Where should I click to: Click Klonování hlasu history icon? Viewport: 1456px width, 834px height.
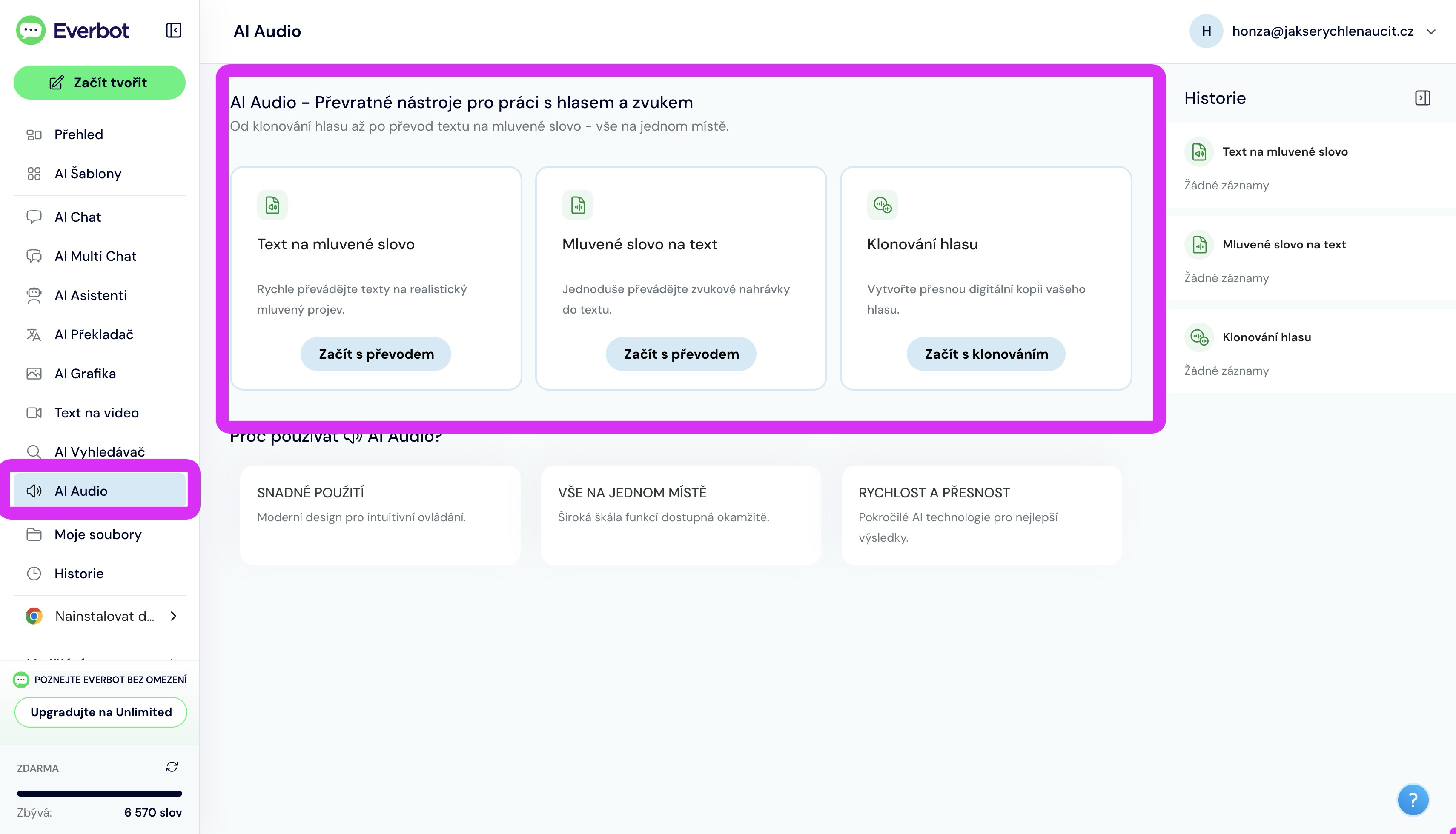click(x=1199, y=337)
